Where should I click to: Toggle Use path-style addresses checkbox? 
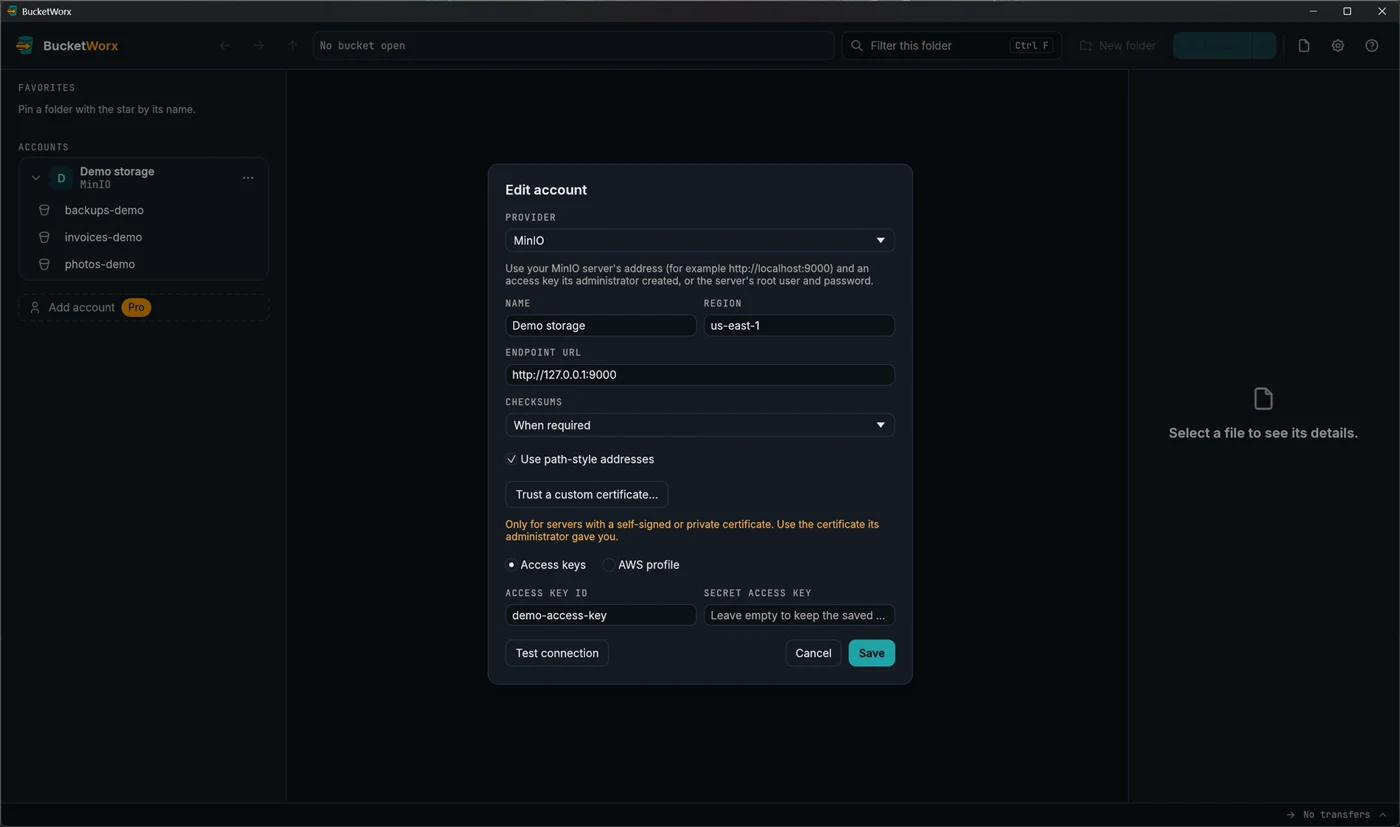click(x=511, y=459)
